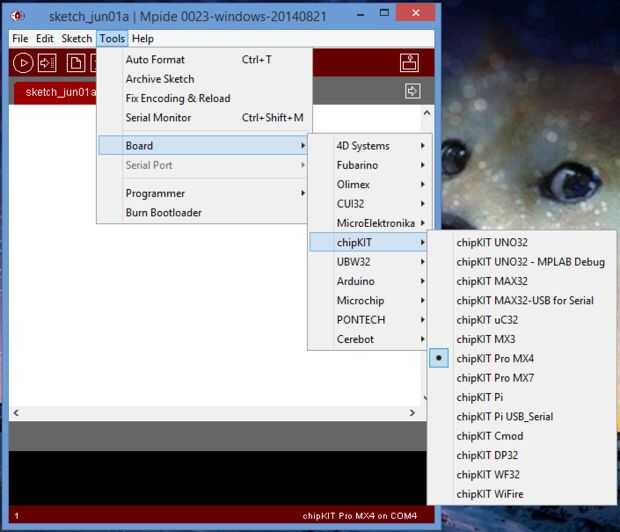Select chipKIT Pro MX4 radio option
The height and width of the screenshot is (532, 620).
click(x=522, y=358)
